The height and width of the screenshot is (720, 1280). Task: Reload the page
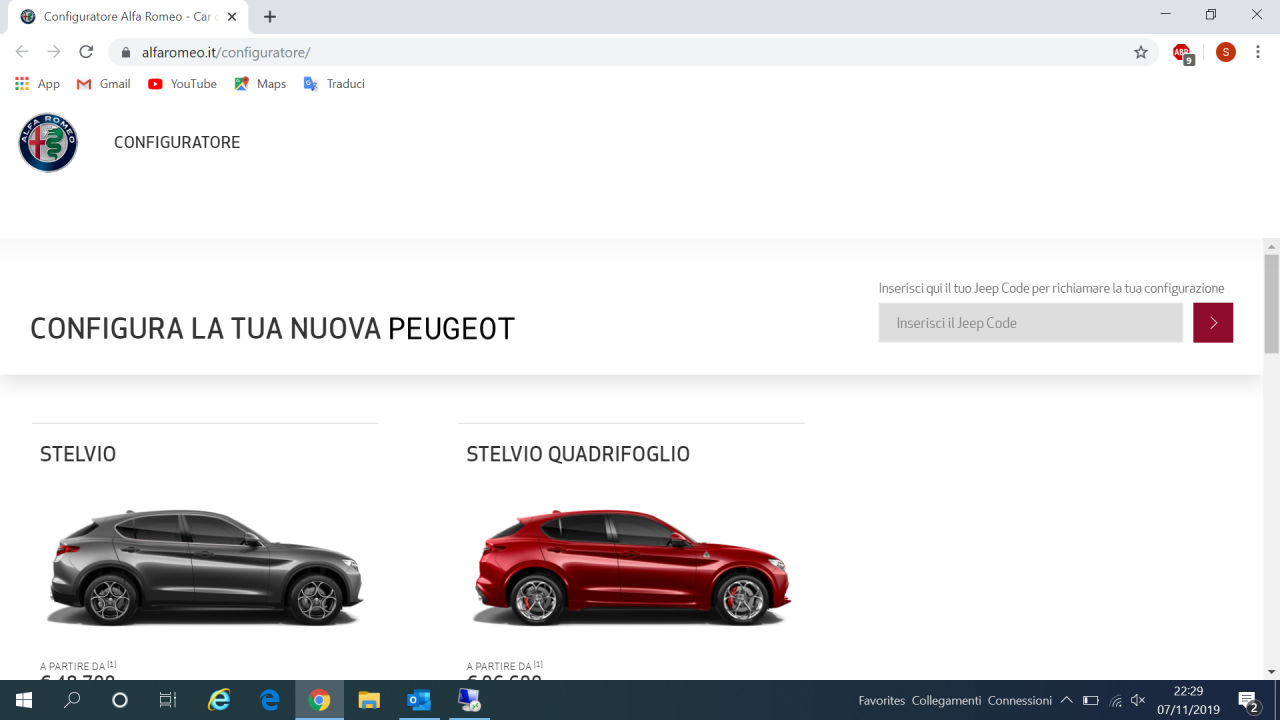point(86,52)
